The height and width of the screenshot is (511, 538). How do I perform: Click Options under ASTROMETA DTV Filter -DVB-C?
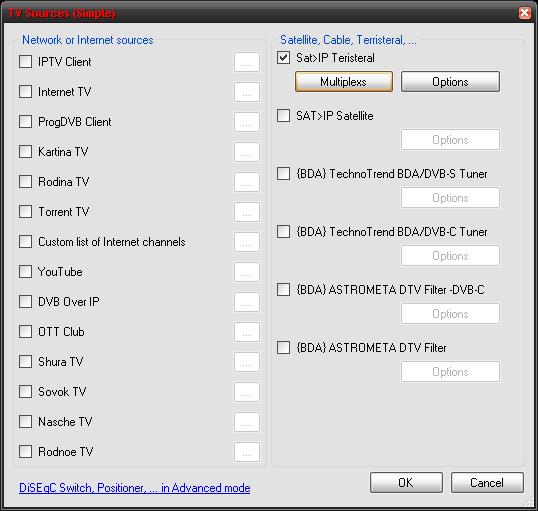pos(450,314)
